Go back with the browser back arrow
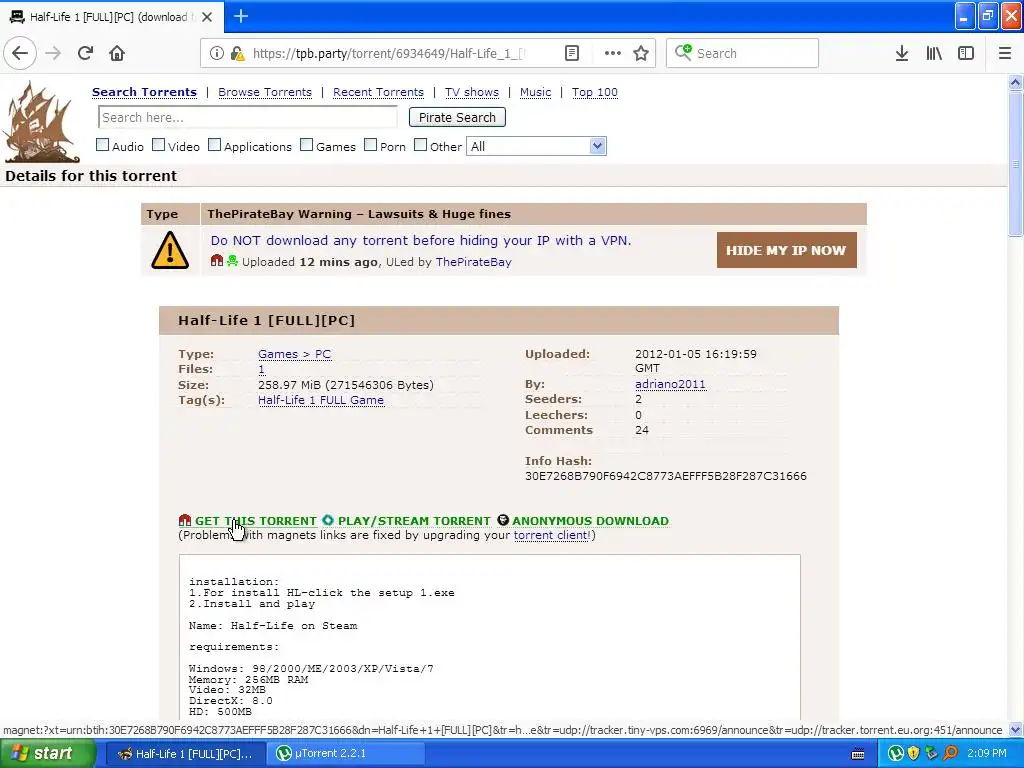The height and width of the screenshot is (768, 1024). click(x=20, y=53)
